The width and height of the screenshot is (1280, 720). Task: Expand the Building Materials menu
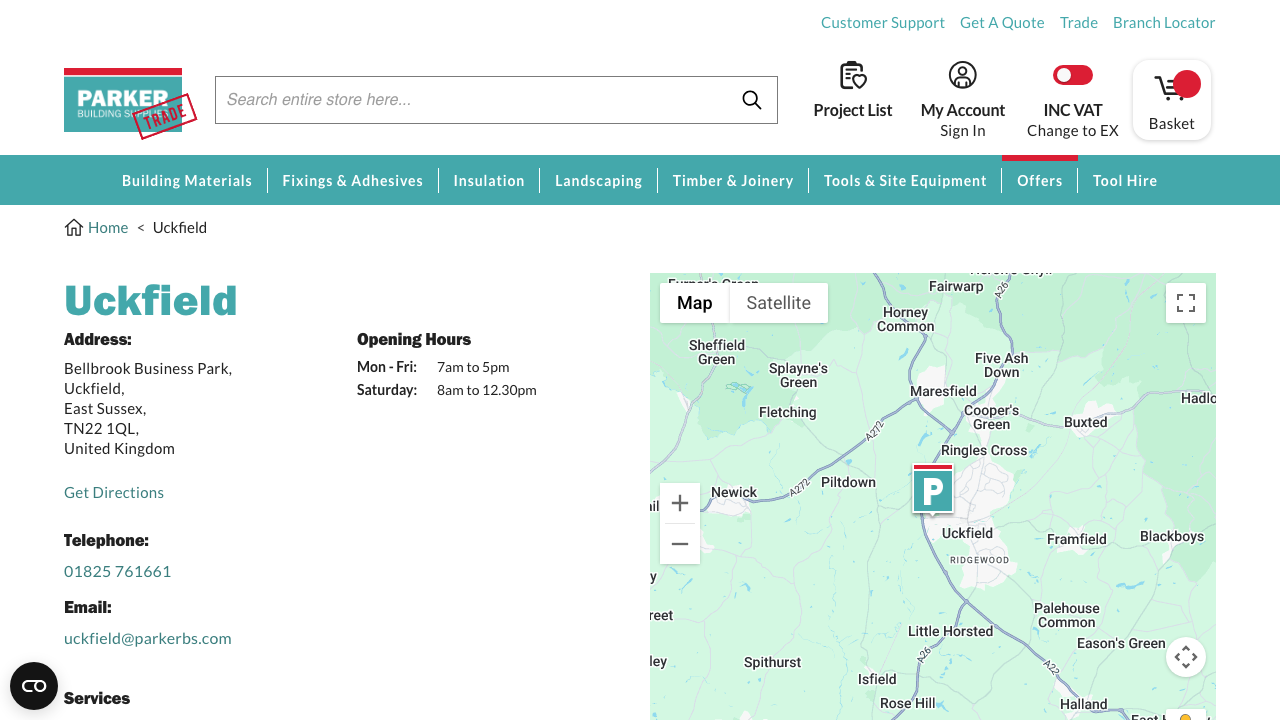pos(187,181)
